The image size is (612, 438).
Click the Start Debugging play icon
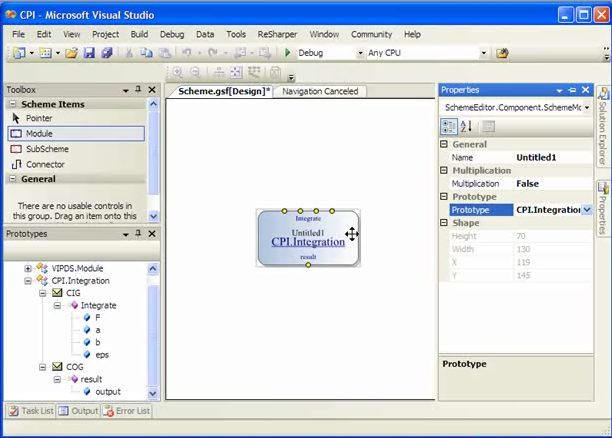pyautogui.click(x=288, y=53)
